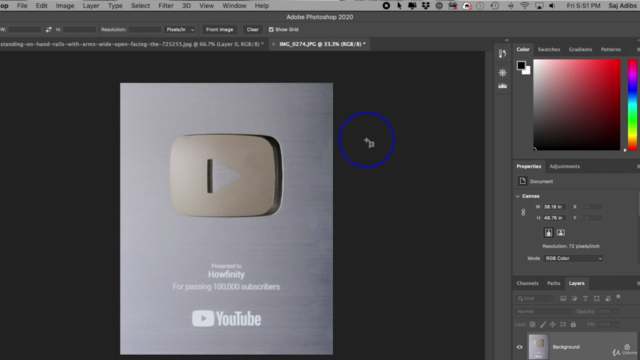This screenshot has width=640, height=360.
Task: Switch to the Paths tab
Action: click(x=553, y=283)
